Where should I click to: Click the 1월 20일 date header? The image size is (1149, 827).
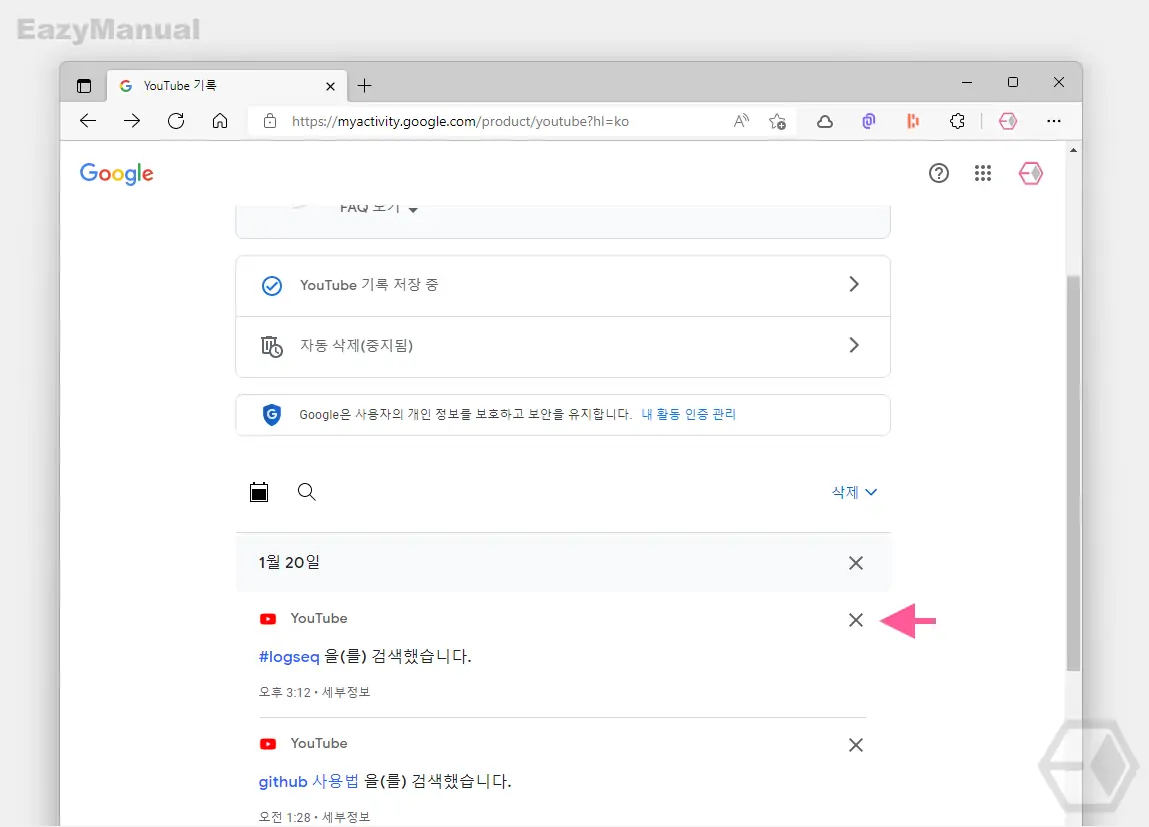[289, 563]
